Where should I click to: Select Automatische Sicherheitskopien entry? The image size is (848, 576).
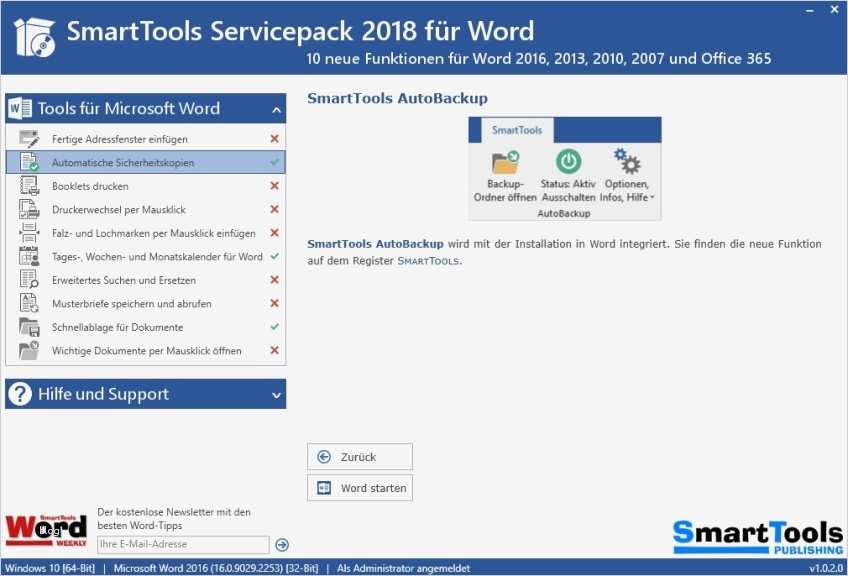coord(145,162)
